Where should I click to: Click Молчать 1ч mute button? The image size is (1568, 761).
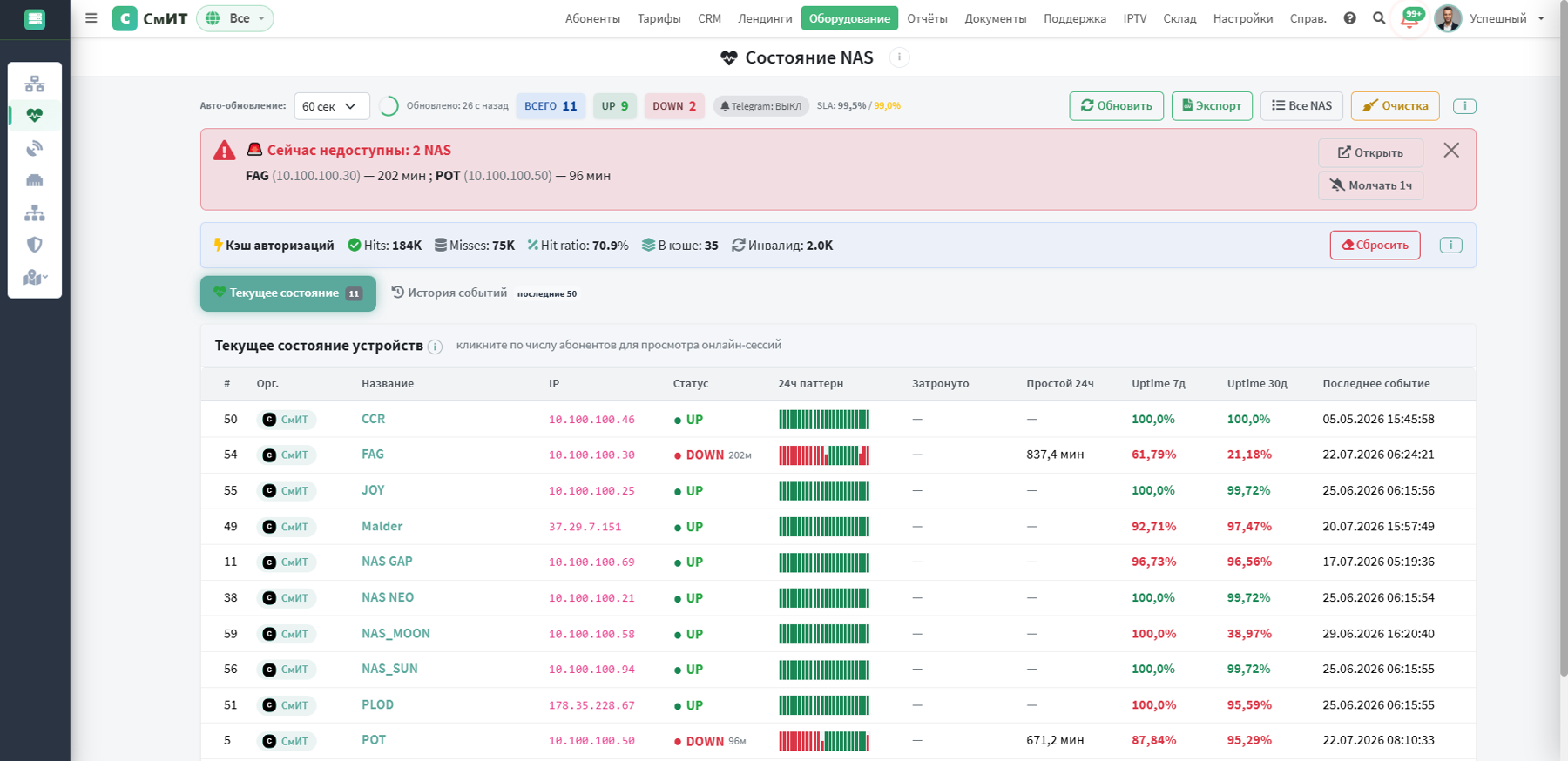[x=1370, y=185]
